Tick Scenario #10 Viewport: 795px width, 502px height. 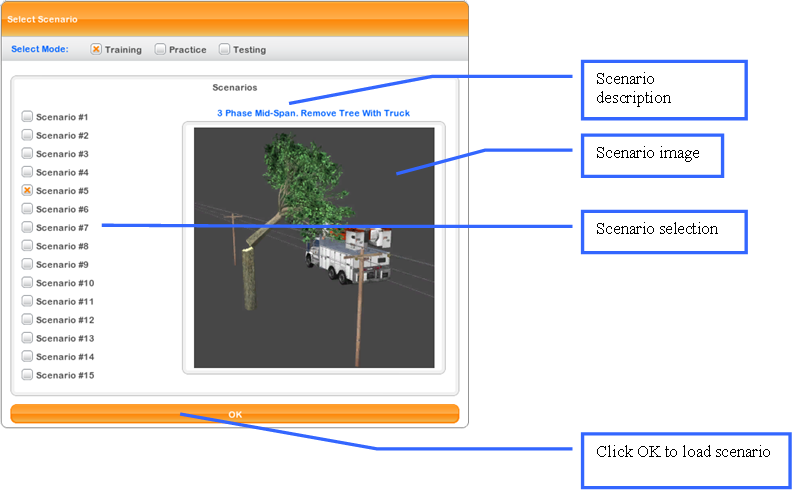point(27,282)
